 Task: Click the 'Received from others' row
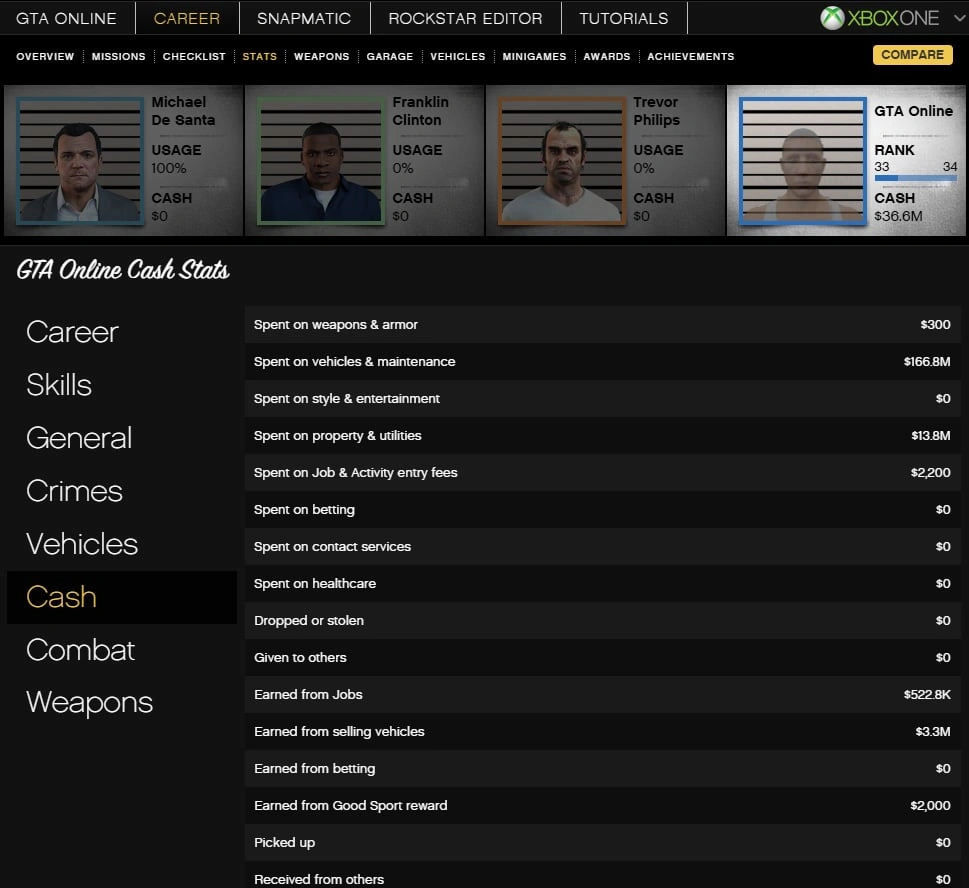[603, 875]
